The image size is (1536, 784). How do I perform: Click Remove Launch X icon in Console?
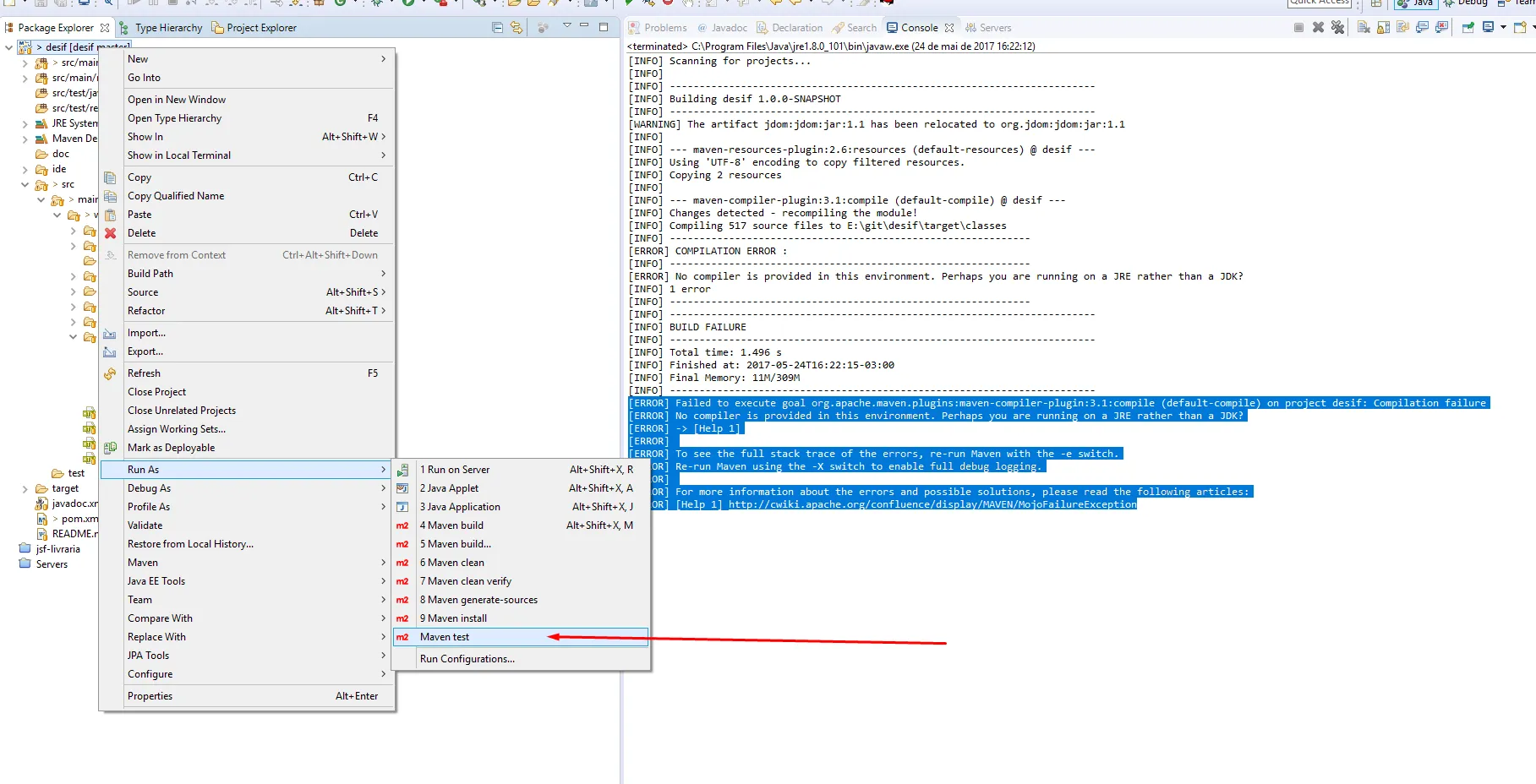(x=1318, y=28)
